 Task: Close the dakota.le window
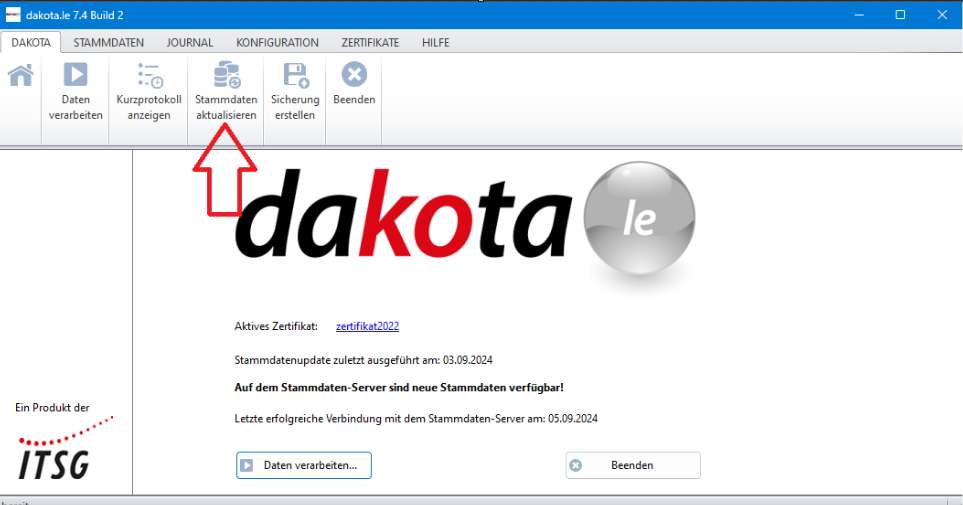click(x=942, y=15)
